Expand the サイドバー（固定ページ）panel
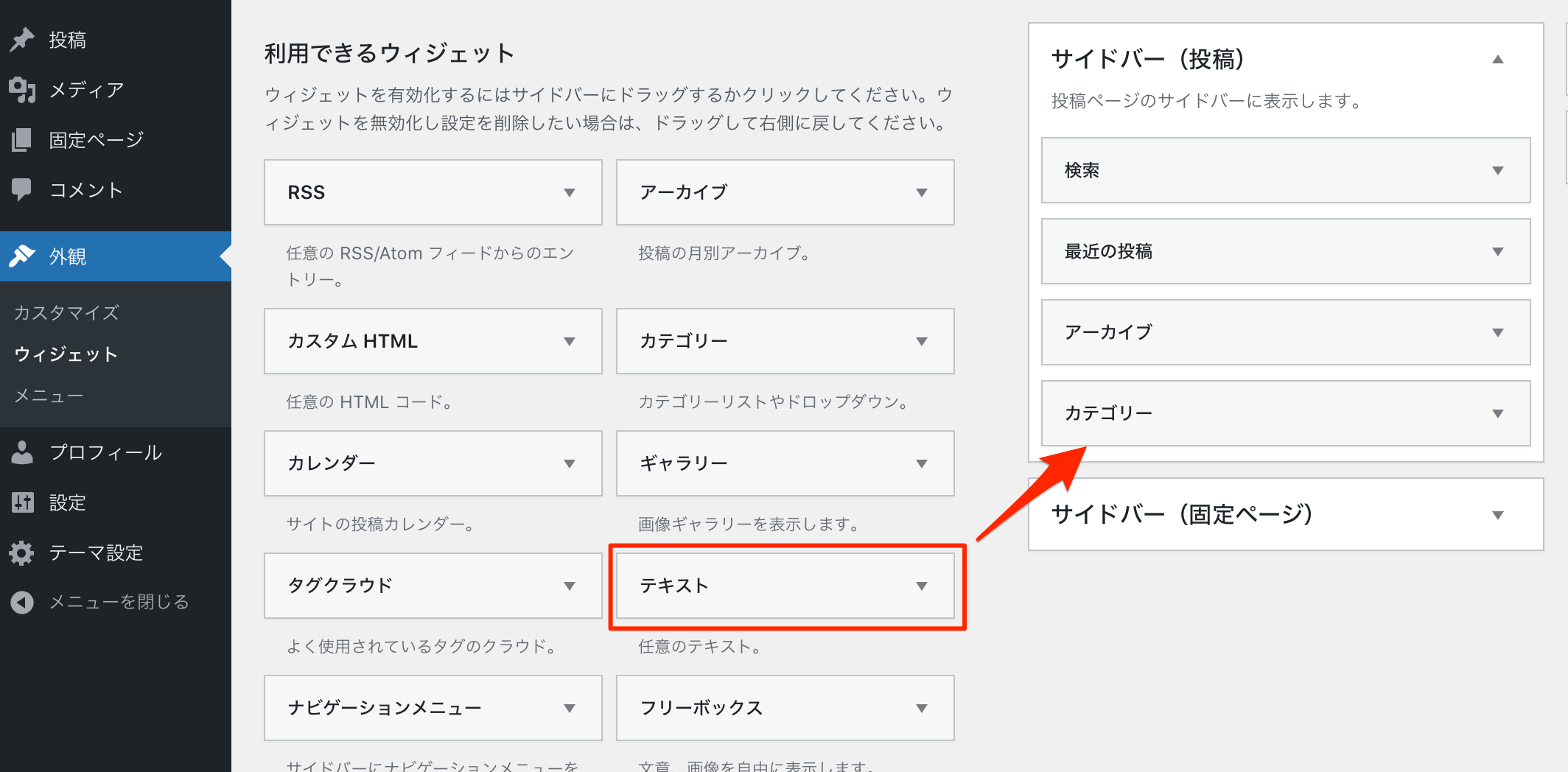This screenshot has width=1568, height=772. pos(1497,515)
